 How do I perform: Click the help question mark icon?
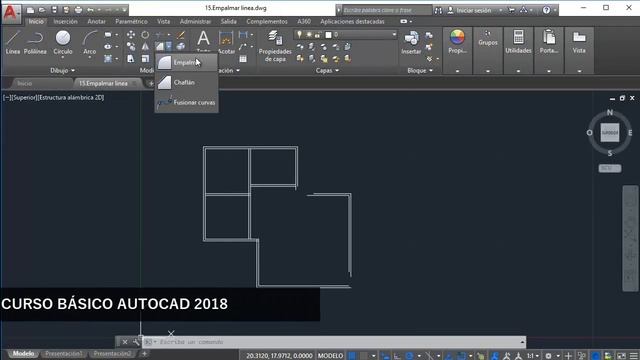click(x=546, y=10)
